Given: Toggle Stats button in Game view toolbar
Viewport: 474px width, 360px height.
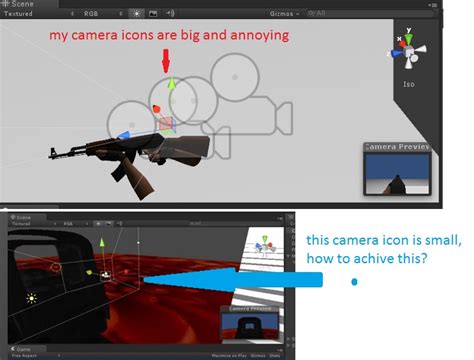Looking at the screenshot, I should click(275, 356).
